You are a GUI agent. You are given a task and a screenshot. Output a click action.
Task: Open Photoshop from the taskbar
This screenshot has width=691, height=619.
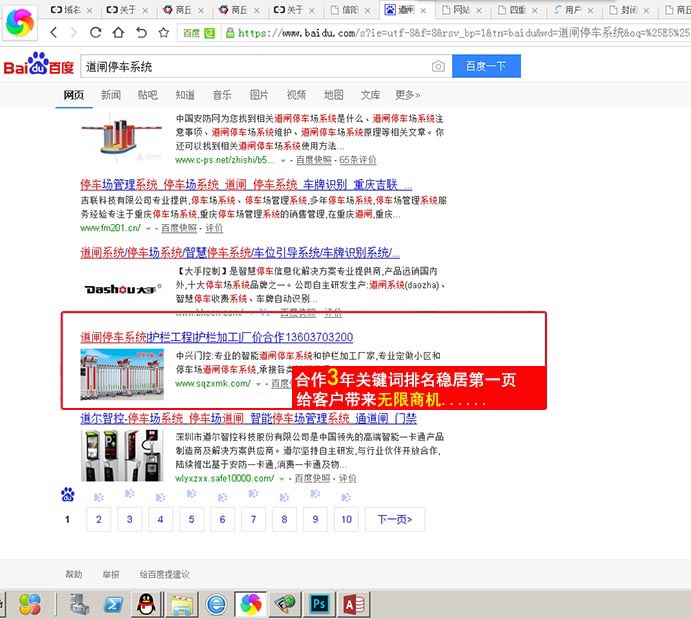pos(319,604)
